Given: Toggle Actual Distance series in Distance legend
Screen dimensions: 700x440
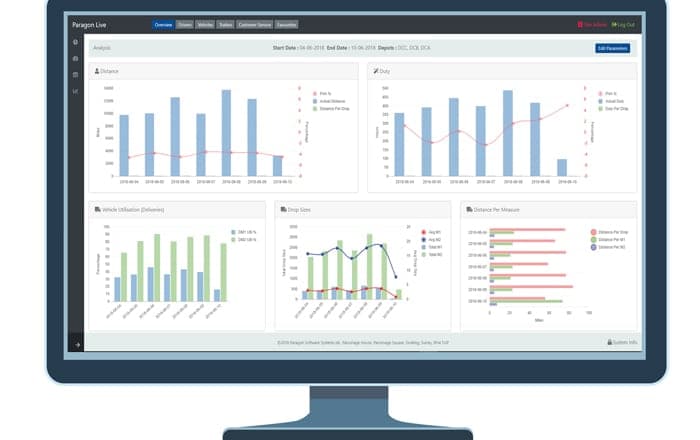Looking at the screenshot, I should pos(329,101).
